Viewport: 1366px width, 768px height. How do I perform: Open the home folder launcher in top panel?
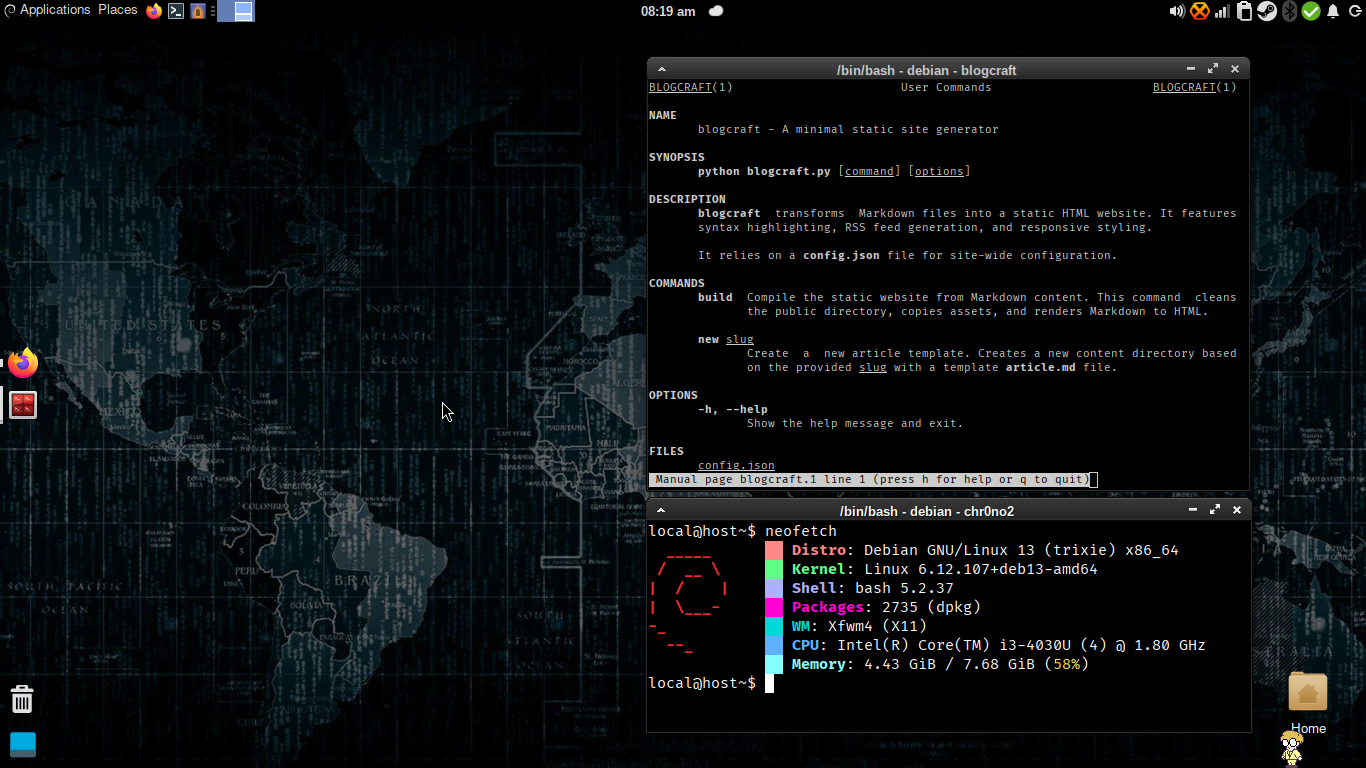(198, 11)
